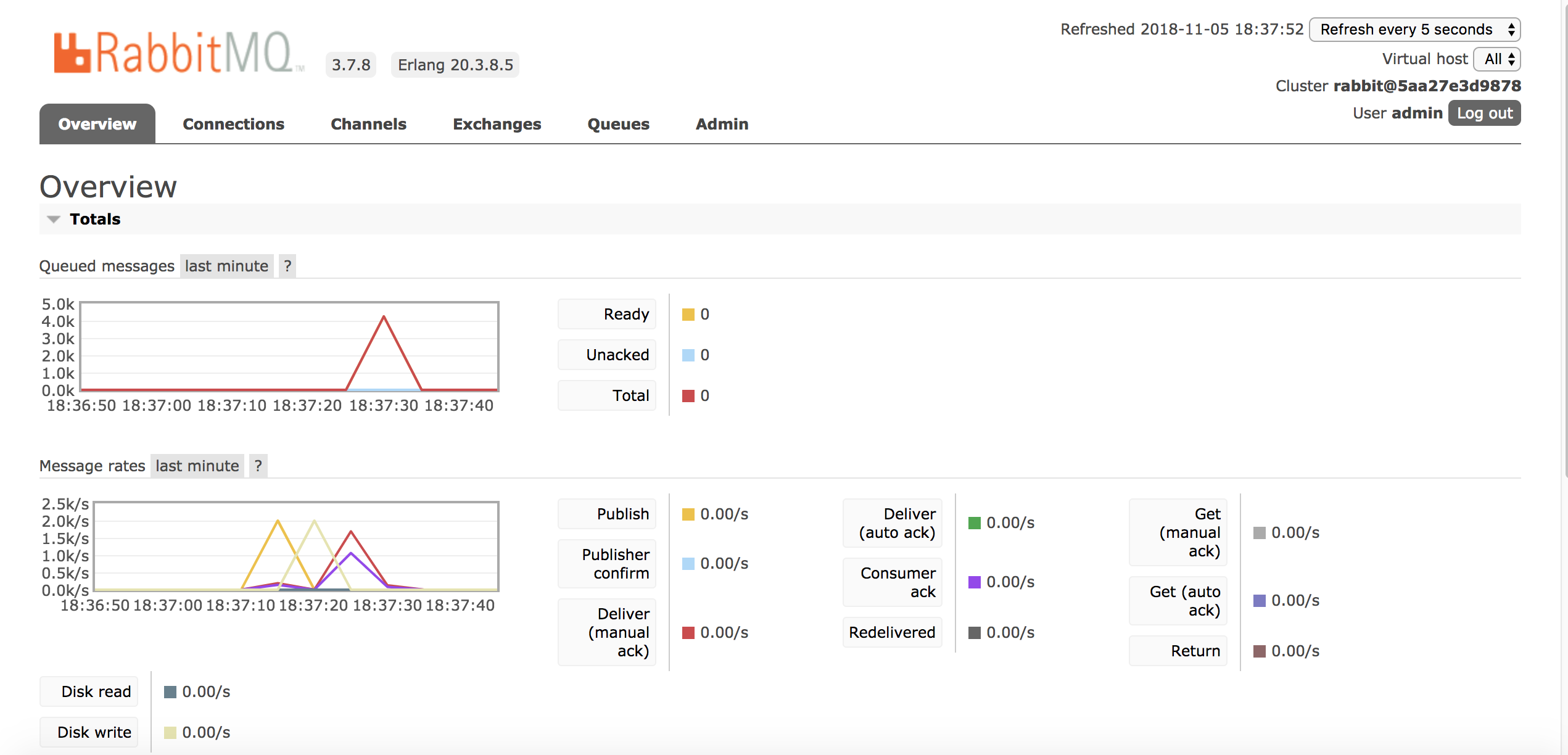Click the Ready yellow color swatch
Screen dimensions: 1568x755
click(688, 315)
